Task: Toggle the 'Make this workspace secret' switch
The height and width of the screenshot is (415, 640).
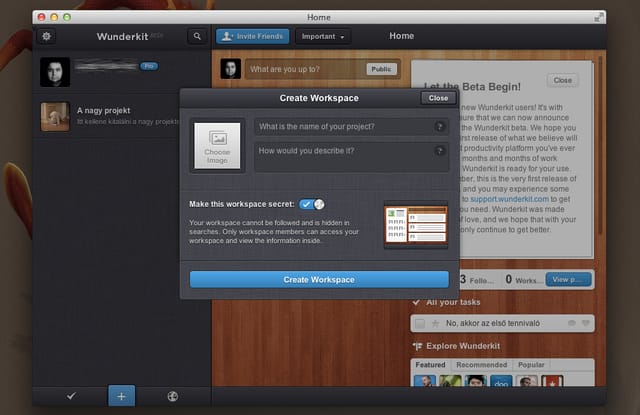Action: [x=312, y=204]
